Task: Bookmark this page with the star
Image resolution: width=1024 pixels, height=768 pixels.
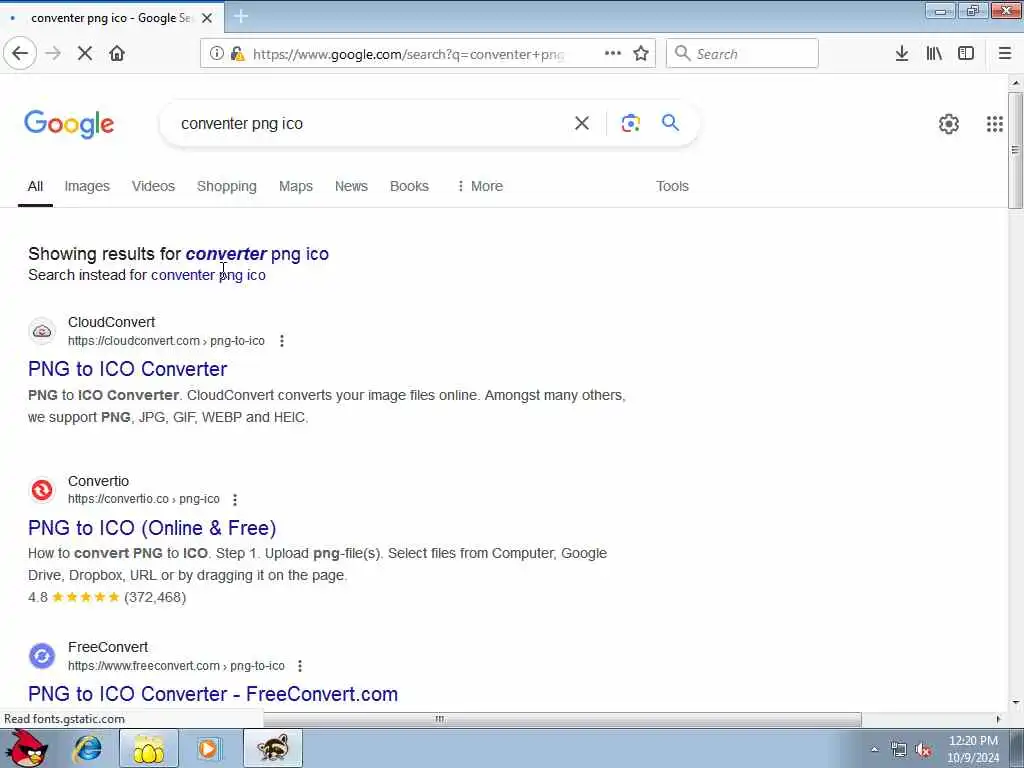Action: click(x=641, y=54)
